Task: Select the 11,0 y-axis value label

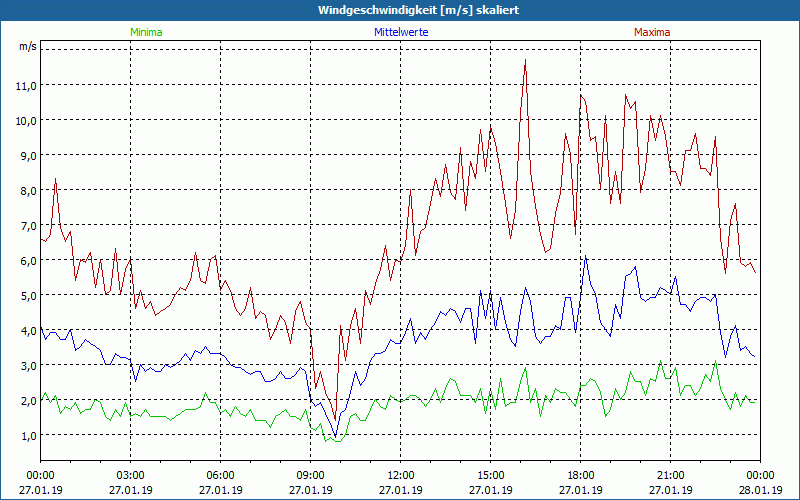Action: (x=26, y=85)
